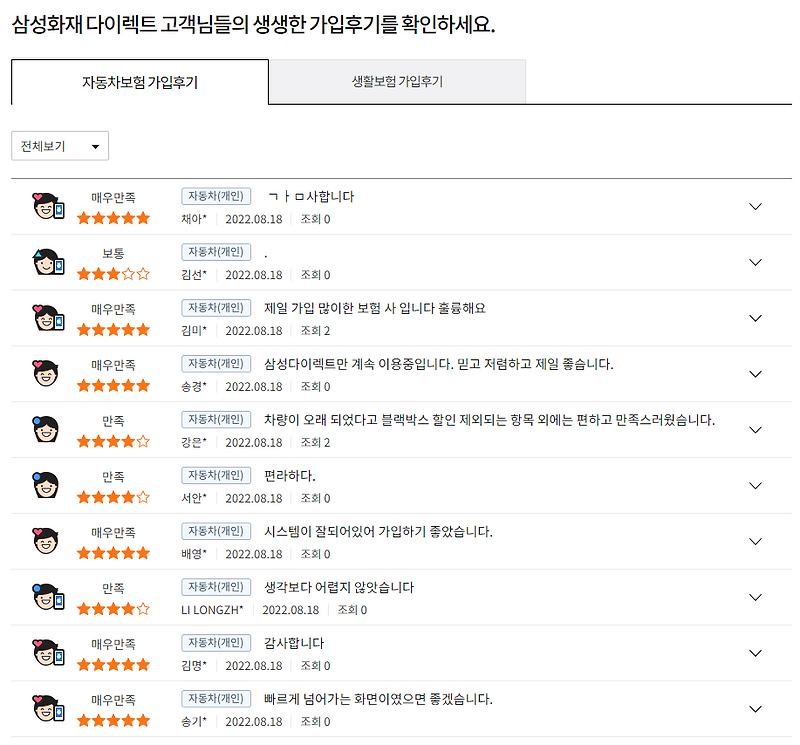Screen dimensions: 800x745
Task: Open the review starting '차량이 오래 되었다고 블랙박스'
Action: pos(489,420)
